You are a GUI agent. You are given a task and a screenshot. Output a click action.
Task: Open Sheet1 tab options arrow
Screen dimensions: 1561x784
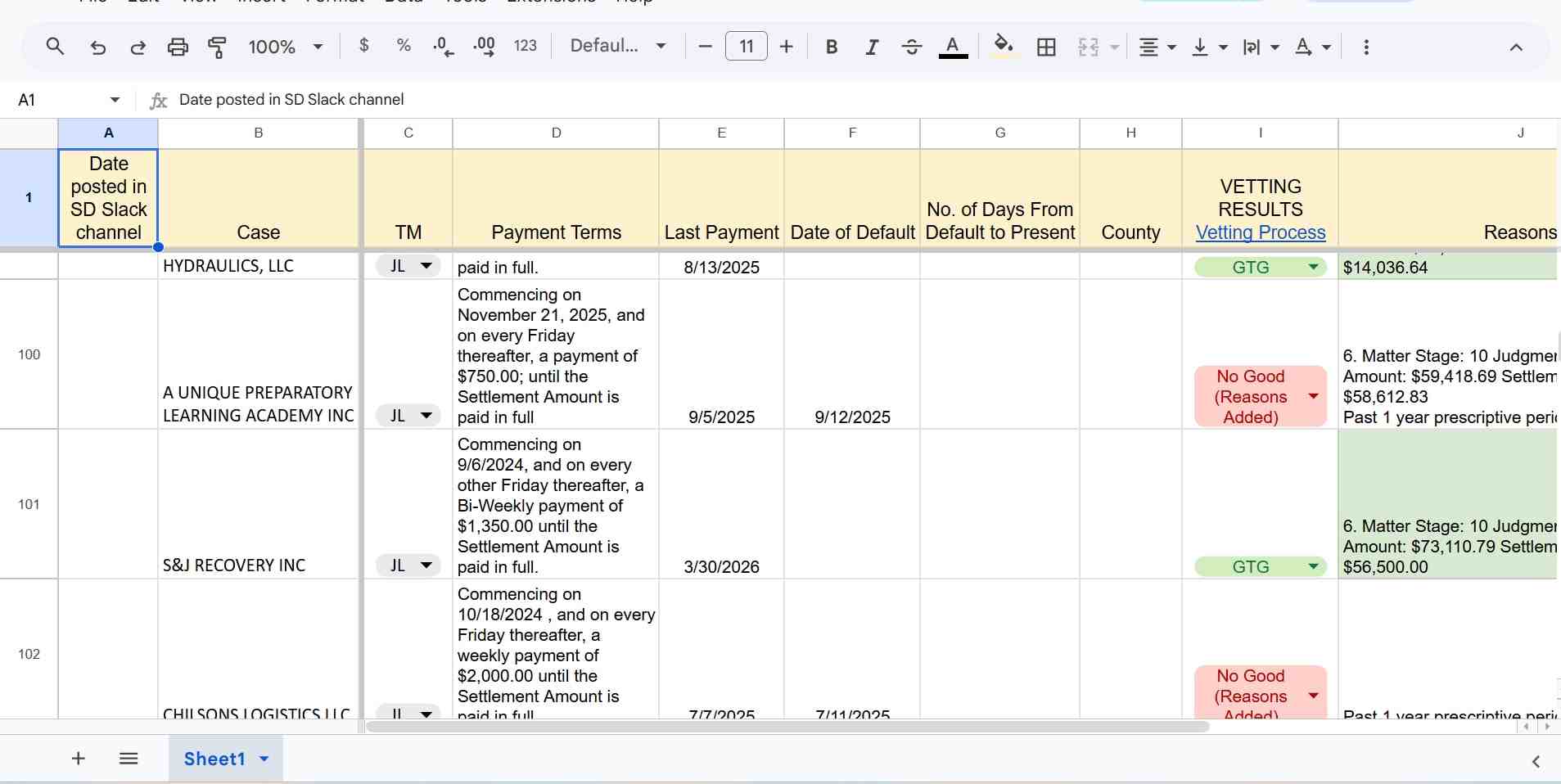[x=264, y=759]
